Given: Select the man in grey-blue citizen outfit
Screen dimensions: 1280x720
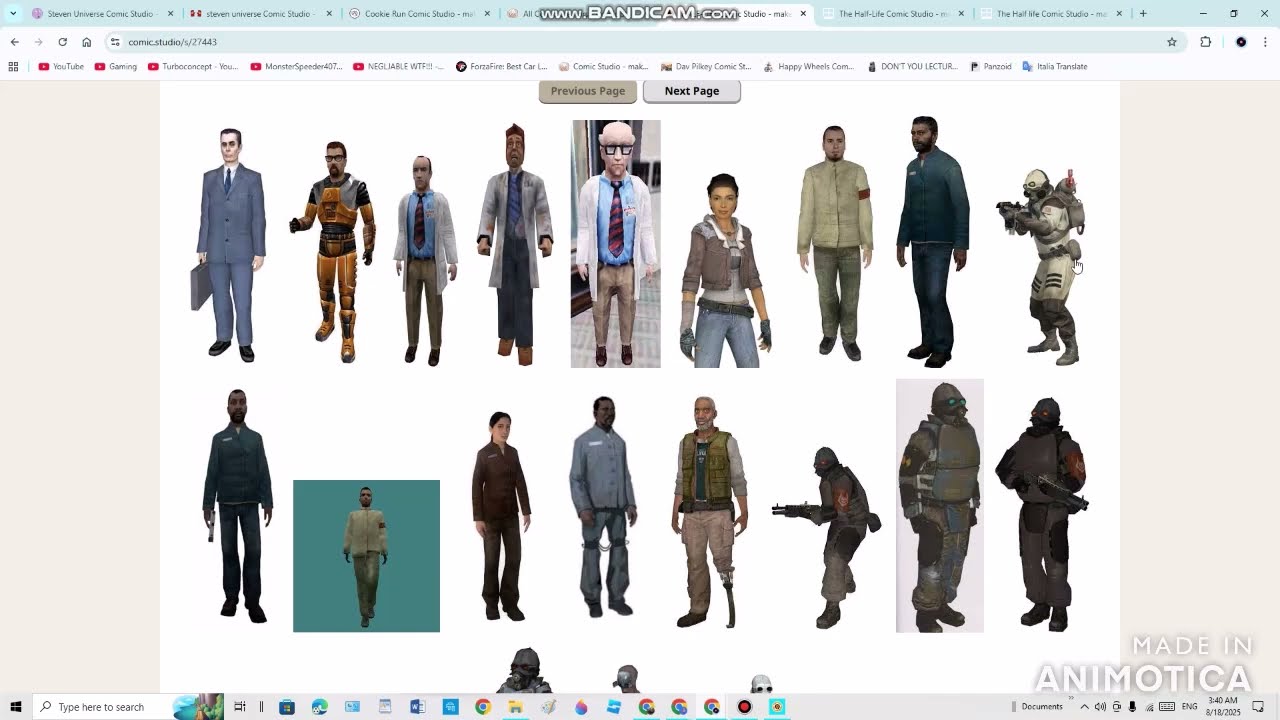Looking at the screenshot, I should 603,507.
